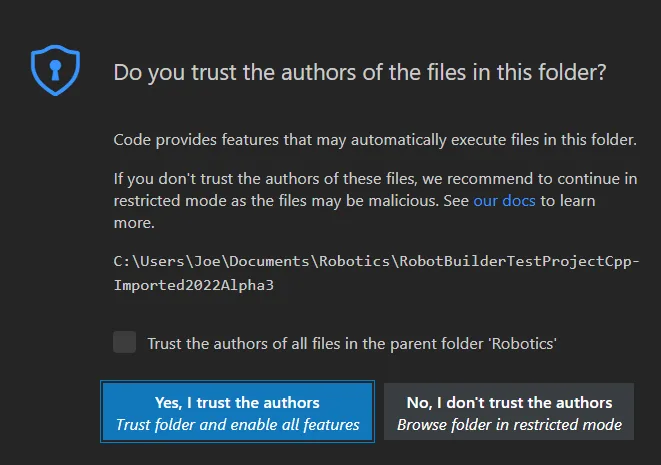
Task: Open the "our docs" link
Action: point(505,201)
